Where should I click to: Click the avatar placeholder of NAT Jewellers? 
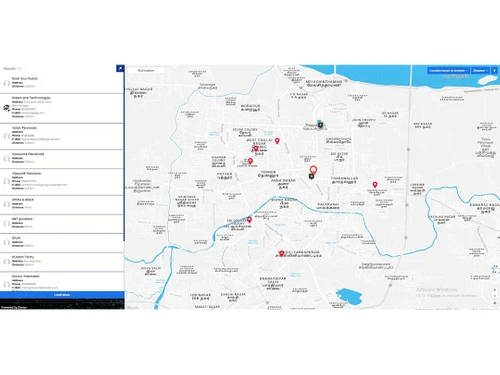(6, 224)
